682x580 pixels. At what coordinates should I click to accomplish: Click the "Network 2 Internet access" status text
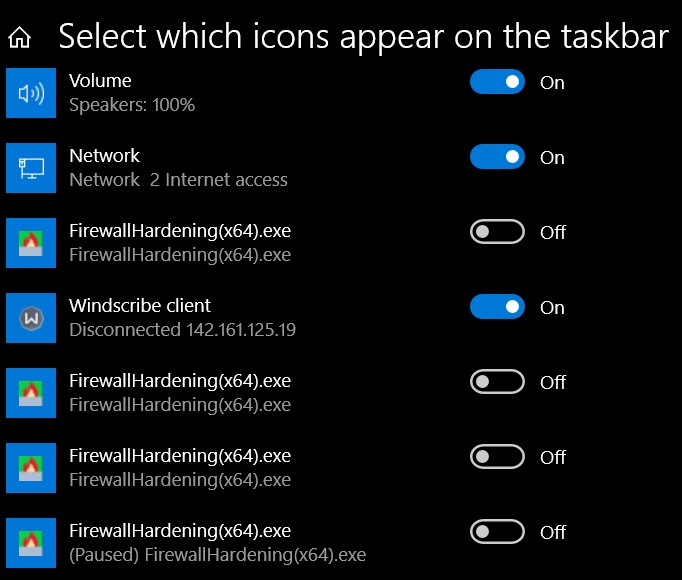[178, 180]
